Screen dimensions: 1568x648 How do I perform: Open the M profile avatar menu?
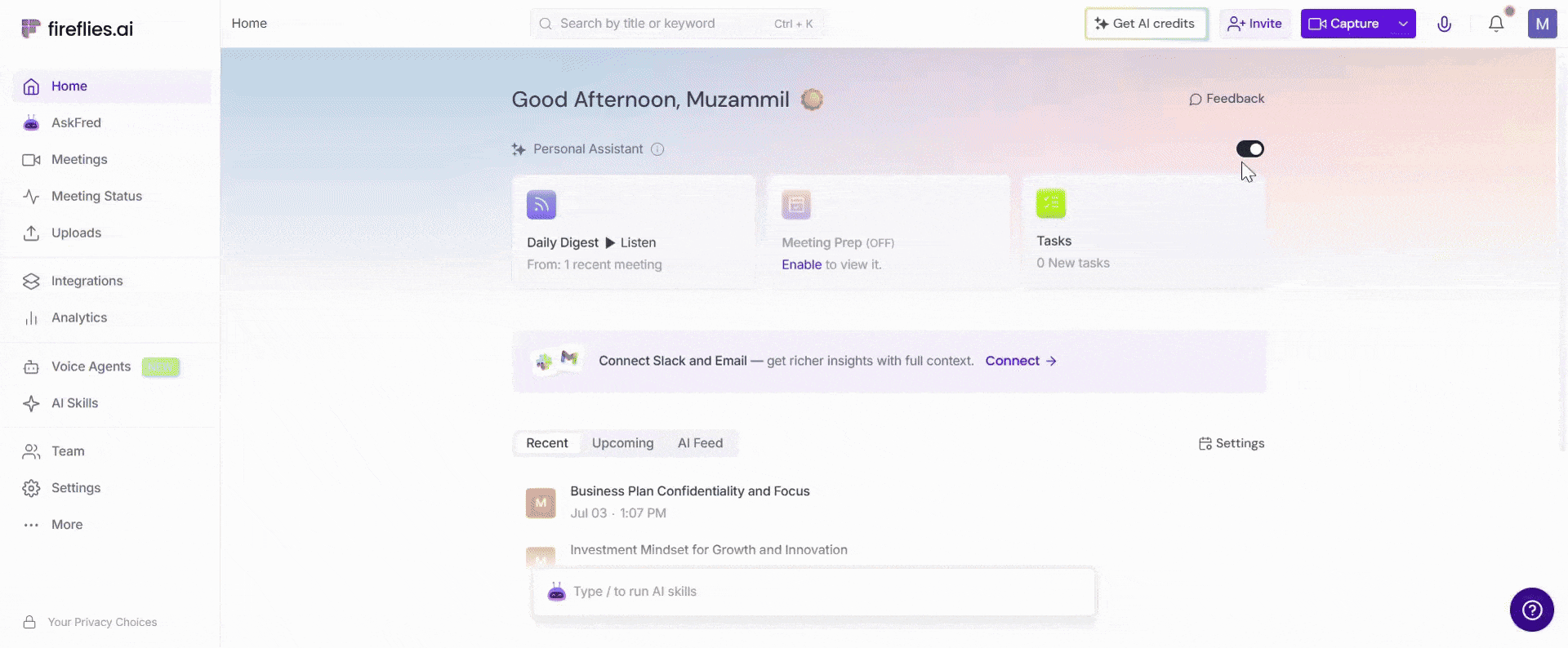tap(1542, 24)
